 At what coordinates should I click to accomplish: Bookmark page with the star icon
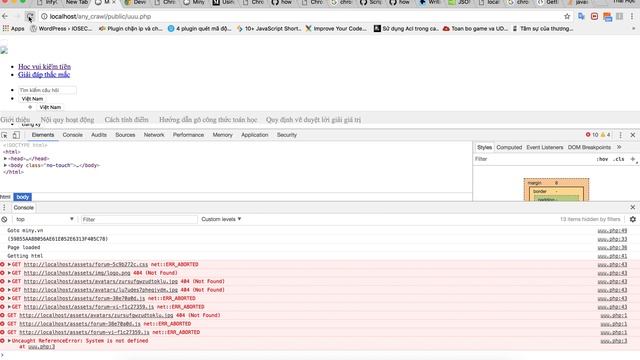click(567, 16)
